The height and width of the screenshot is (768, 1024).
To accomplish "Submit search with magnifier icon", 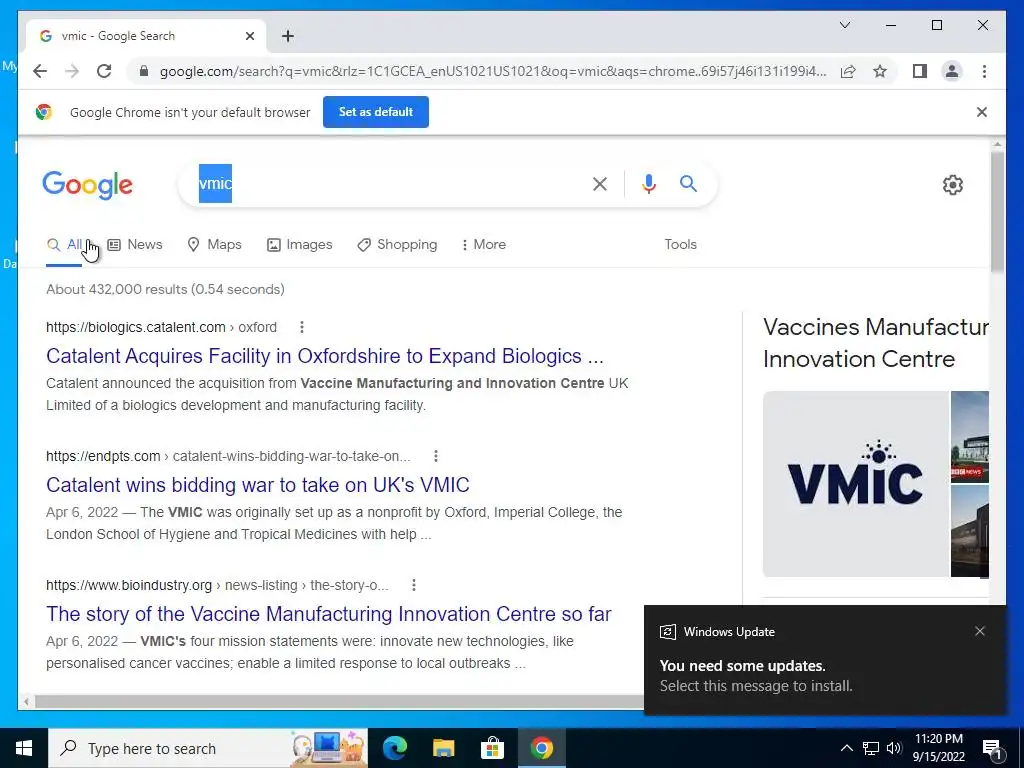I will pos(688,184).
